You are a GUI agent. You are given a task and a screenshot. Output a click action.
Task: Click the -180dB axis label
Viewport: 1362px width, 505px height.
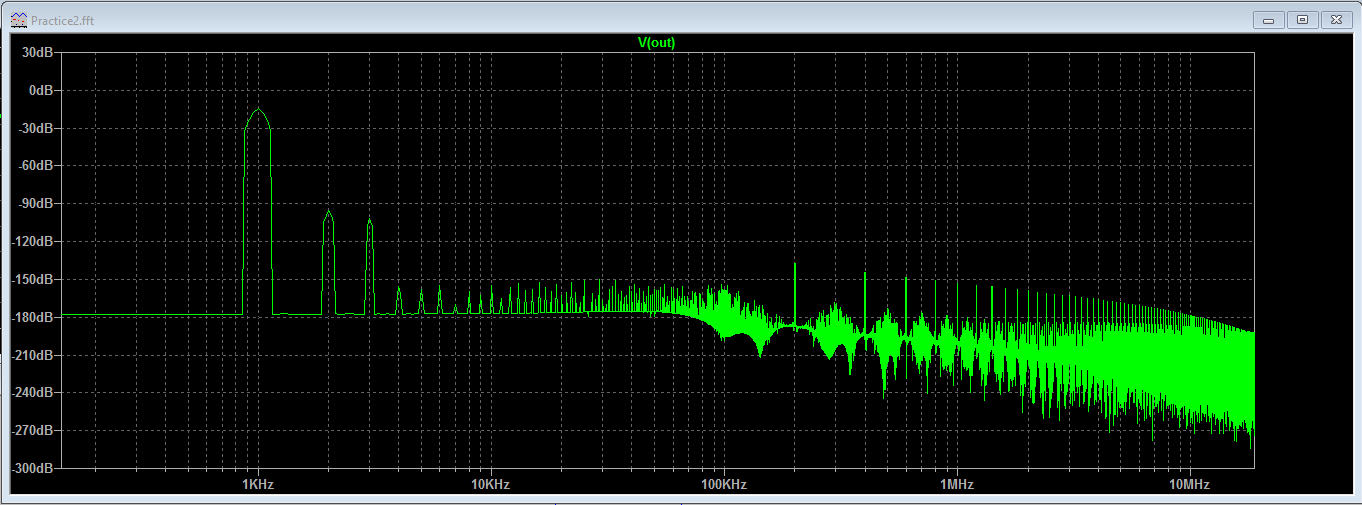(31, 317)
